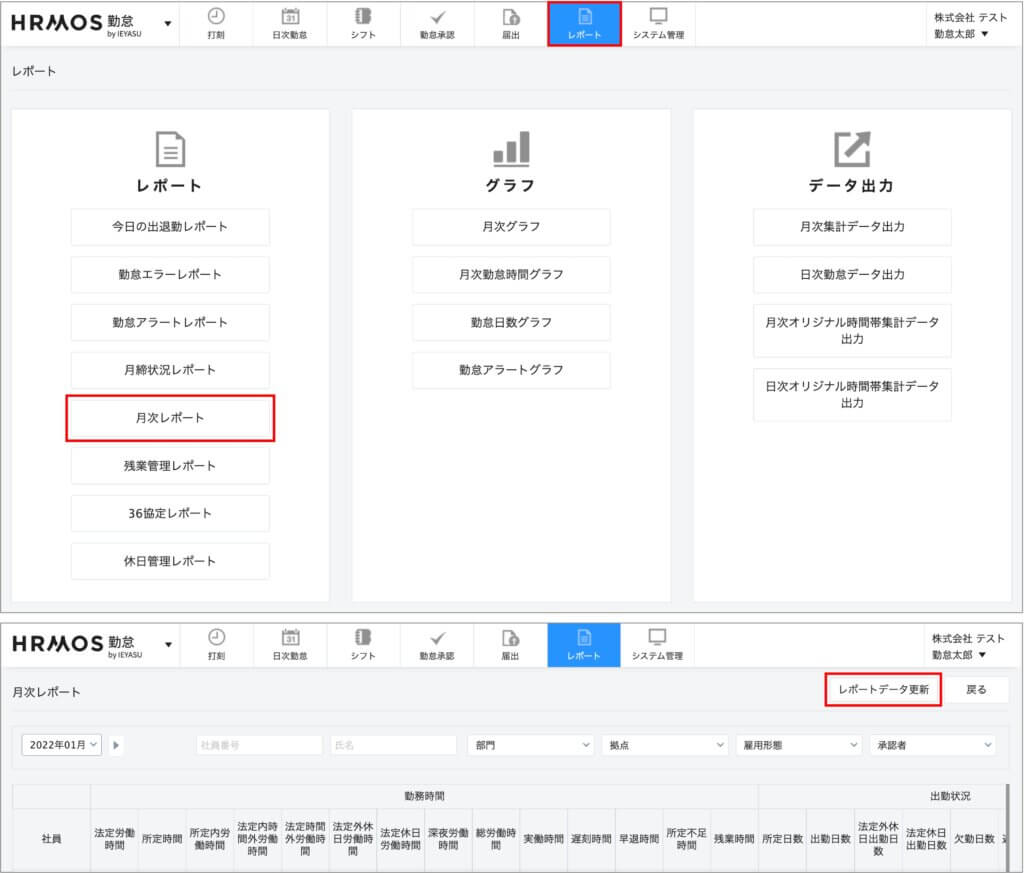Image resolution: width=1024 pixels, height=873 pixels.
Task: Open 月次集計データ出力
Action: [x=852, y=227]
